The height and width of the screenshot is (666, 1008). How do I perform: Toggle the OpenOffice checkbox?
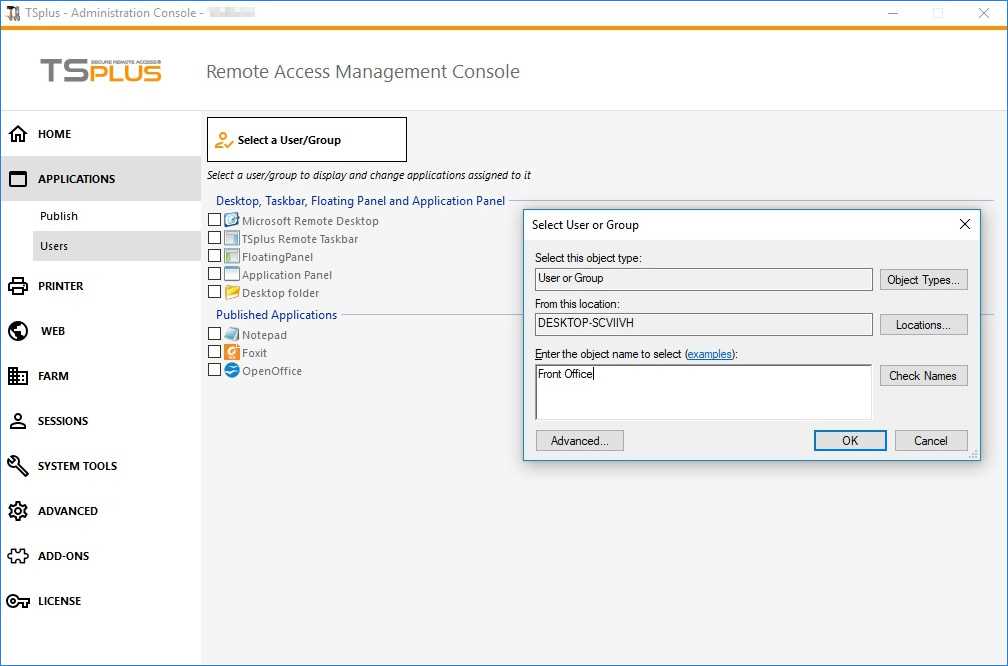214,370
